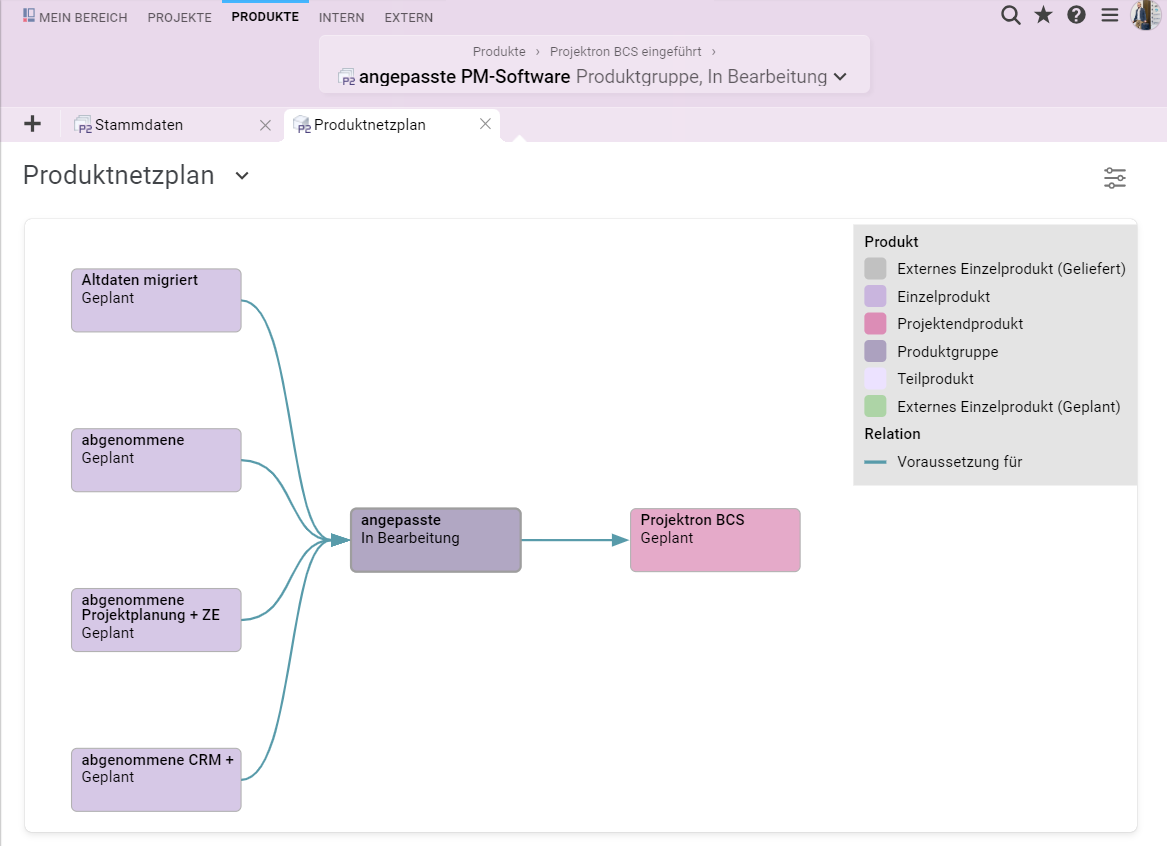Click the Projektendprodukt pink legend swatch

click(x=875, y=324)
